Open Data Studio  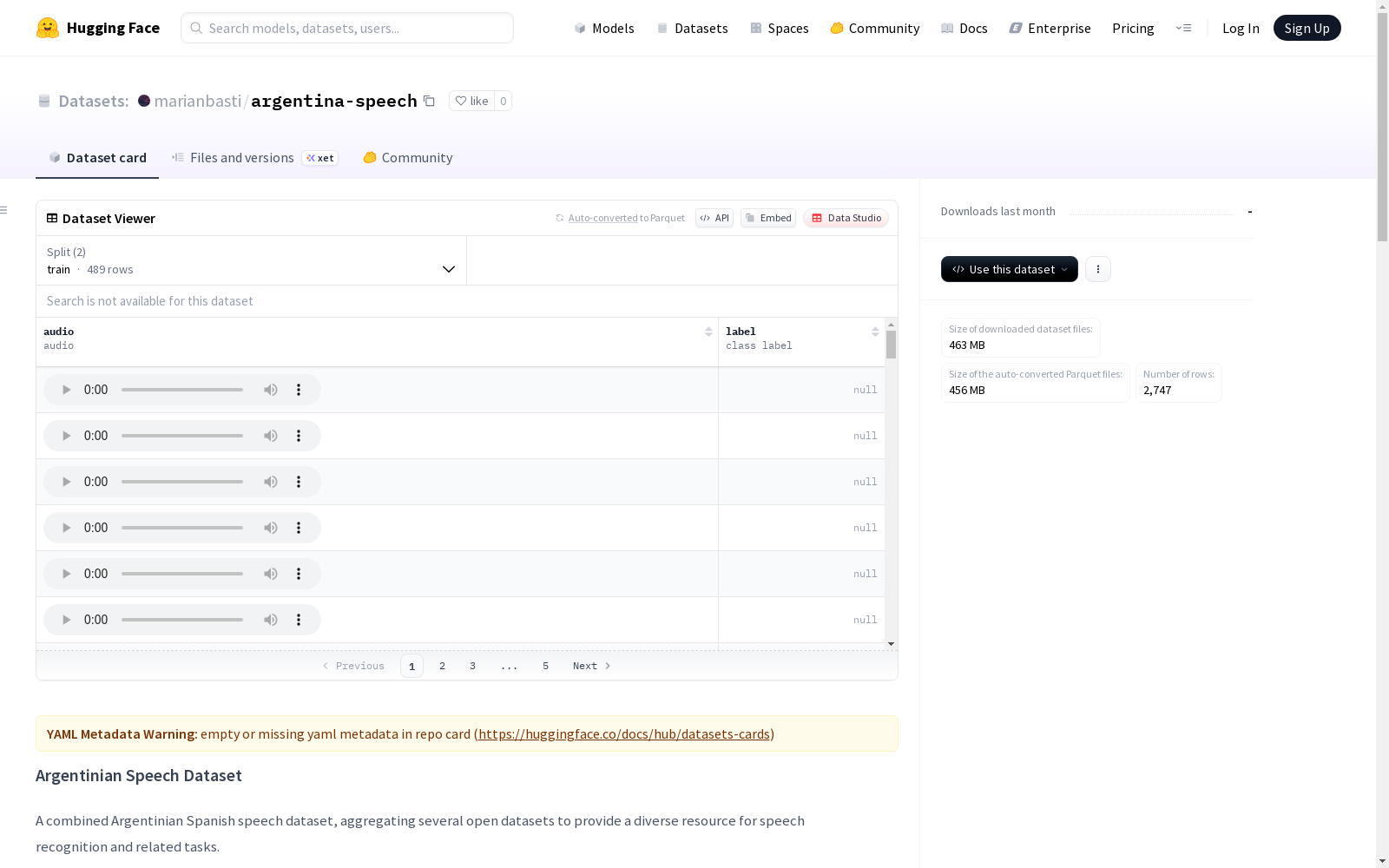[846, 218]
